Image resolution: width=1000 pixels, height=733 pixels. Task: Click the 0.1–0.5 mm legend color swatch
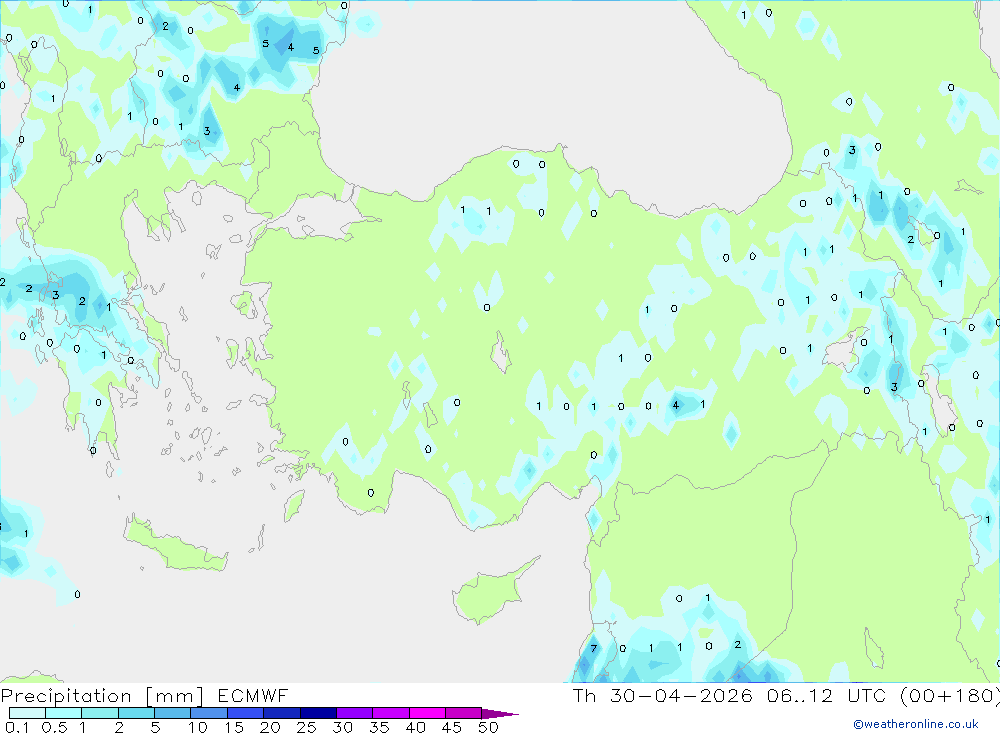(x=27, y=713)
